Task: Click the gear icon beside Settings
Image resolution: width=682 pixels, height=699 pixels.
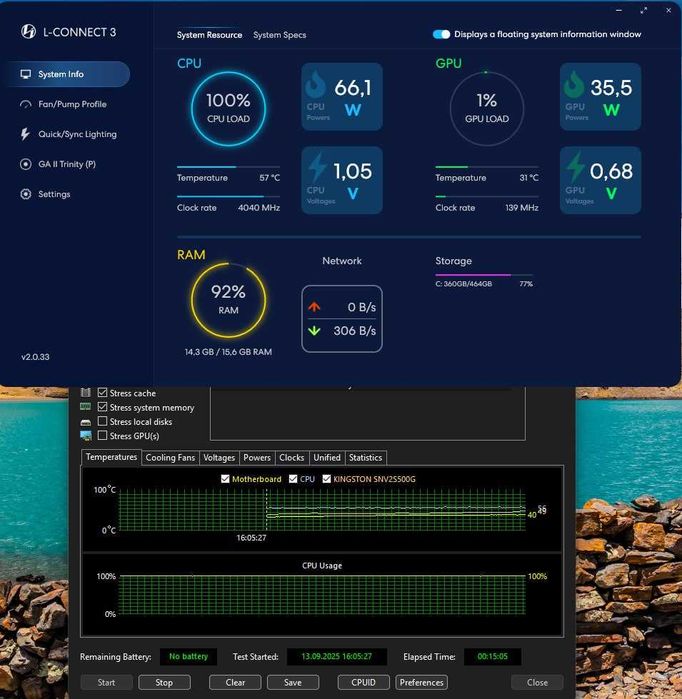Action: 26,194
